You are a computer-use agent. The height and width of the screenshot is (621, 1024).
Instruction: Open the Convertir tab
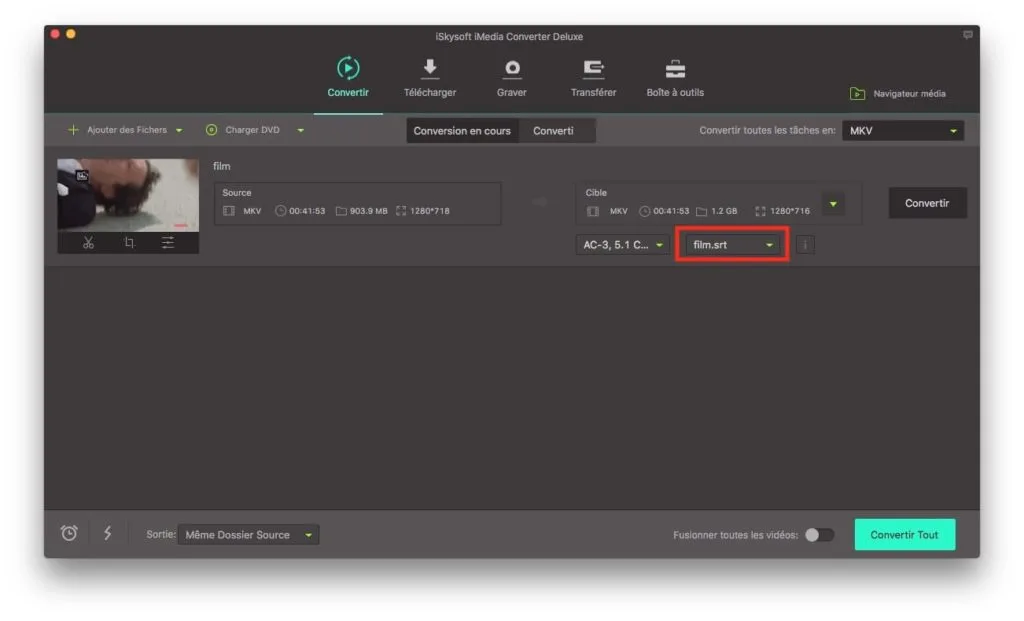(347, 78)
